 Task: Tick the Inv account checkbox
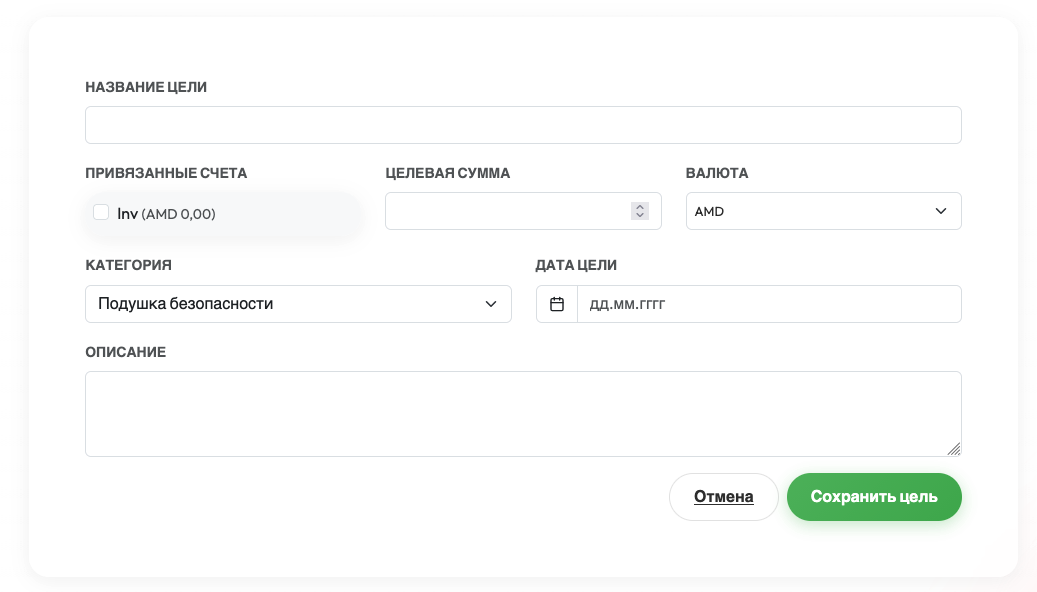(101, 212)
